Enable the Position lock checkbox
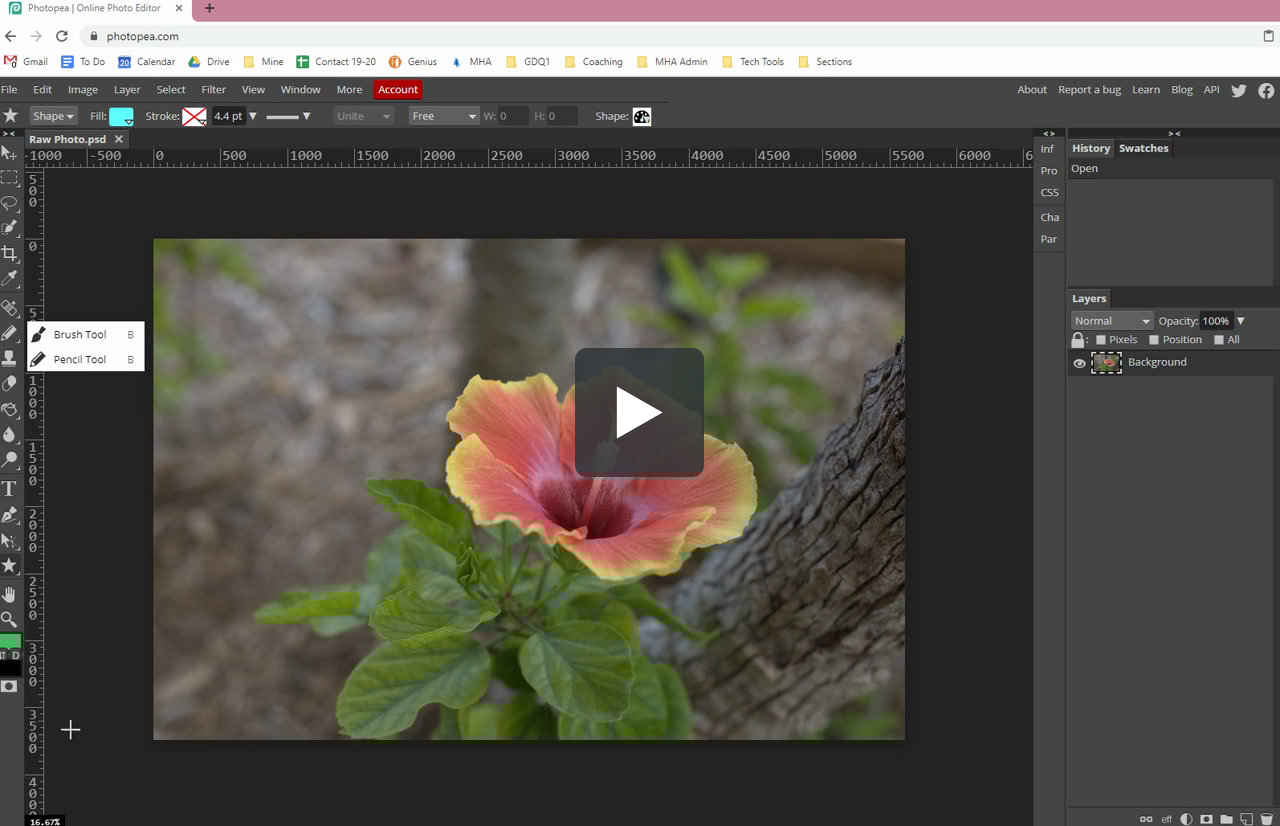 (1155, 339)
